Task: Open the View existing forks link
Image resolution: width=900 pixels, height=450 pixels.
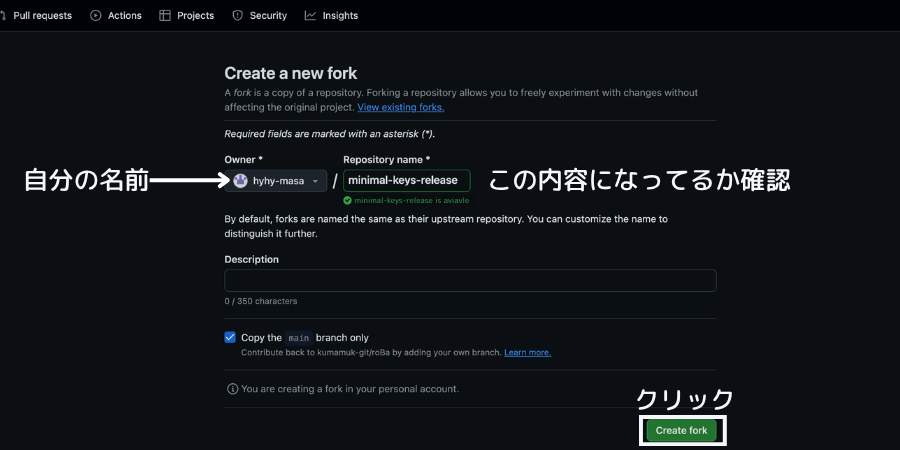Action: pyautogui.click(x=400, y=107)
